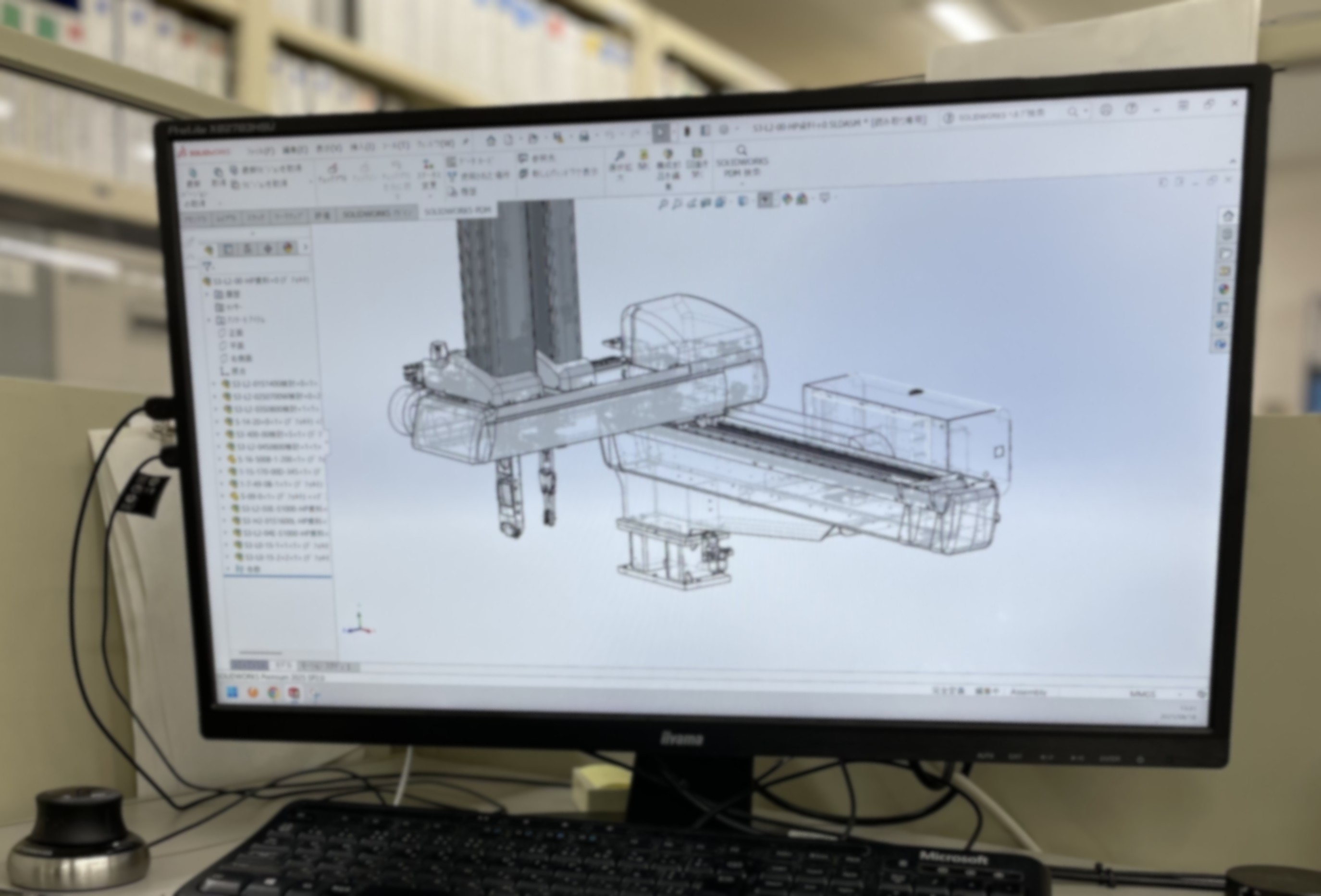Image resolution: width=1321 pixels, height=896 pixels.
Task: Switch to the ConfigurationManager tab icon
Action: (x=248, y=249)
